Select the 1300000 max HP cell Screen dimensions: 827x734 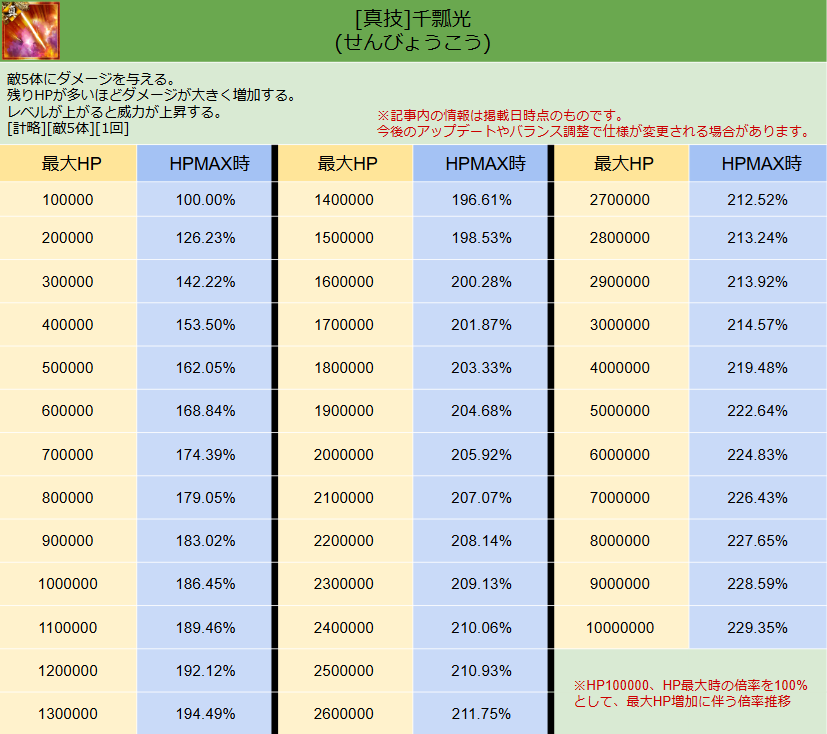click(x=68, y=714)
